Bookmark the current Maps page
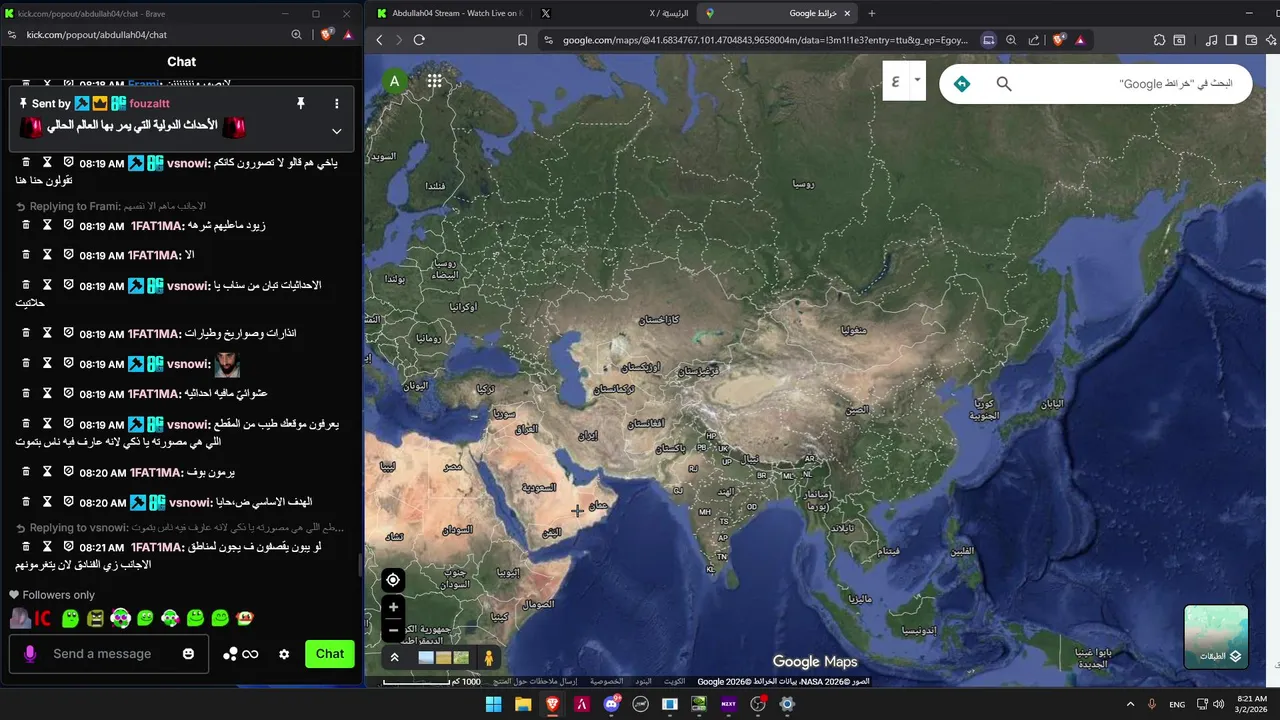The width and height of the screenshot is (1280, 720). click(522, 40)
